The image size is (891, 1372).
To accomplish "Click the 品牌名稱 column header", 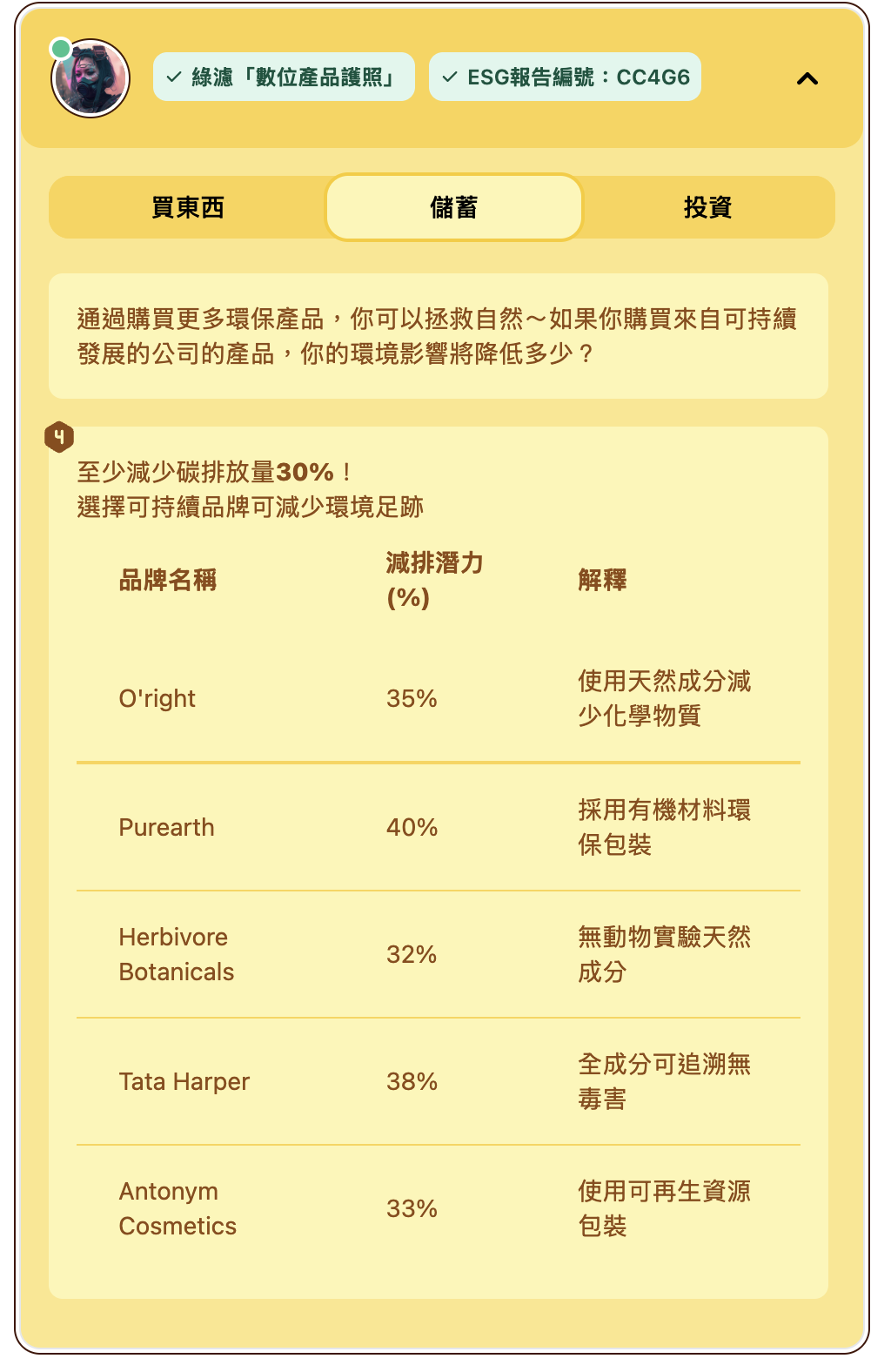I will click(x=168, y=580).
